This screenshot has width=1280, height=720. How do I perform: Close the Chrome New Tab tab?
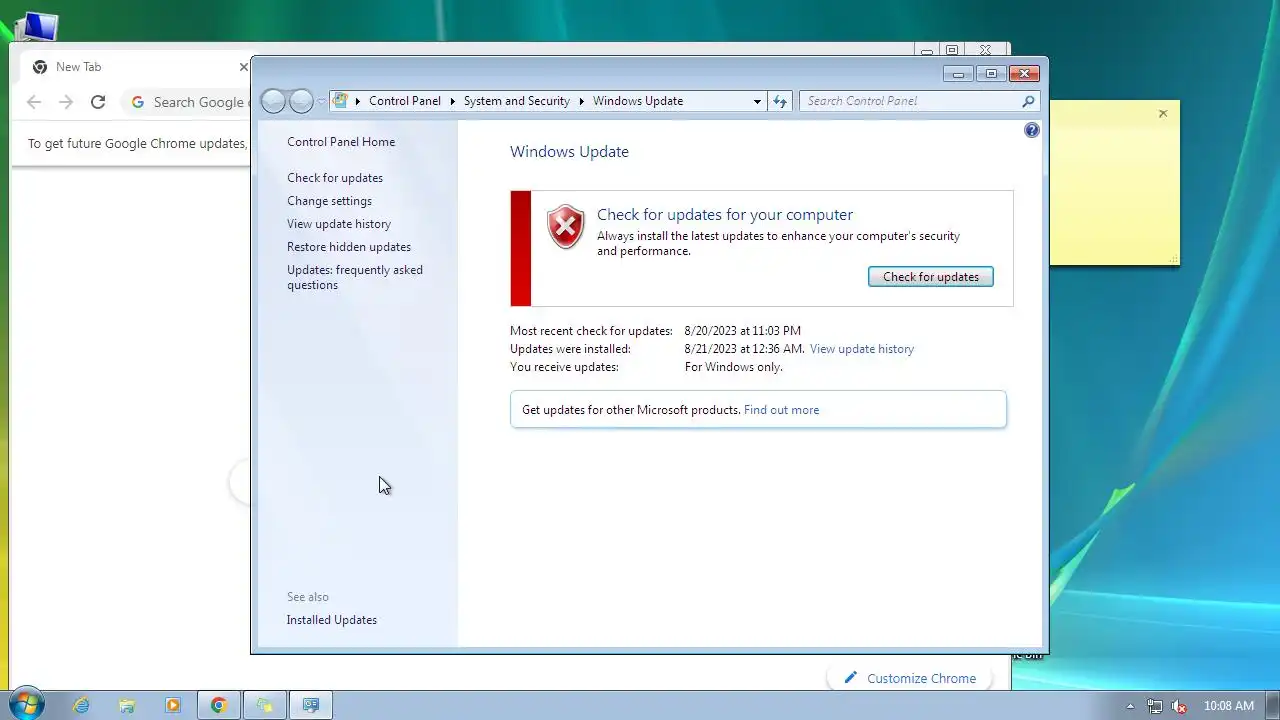243,67
